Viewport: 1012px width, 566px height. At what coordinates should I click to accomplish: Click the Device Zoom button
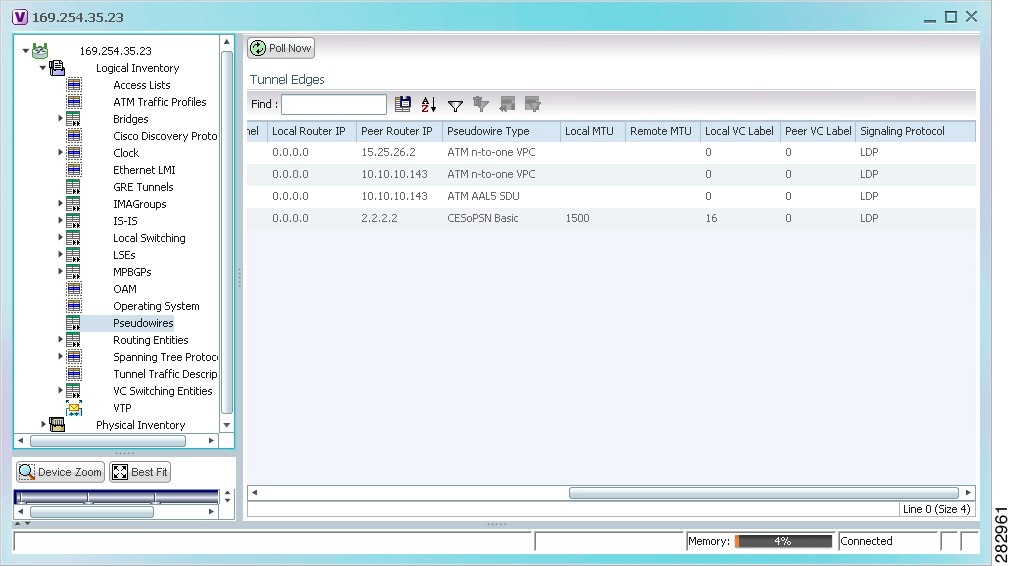(x=60, y=472)
